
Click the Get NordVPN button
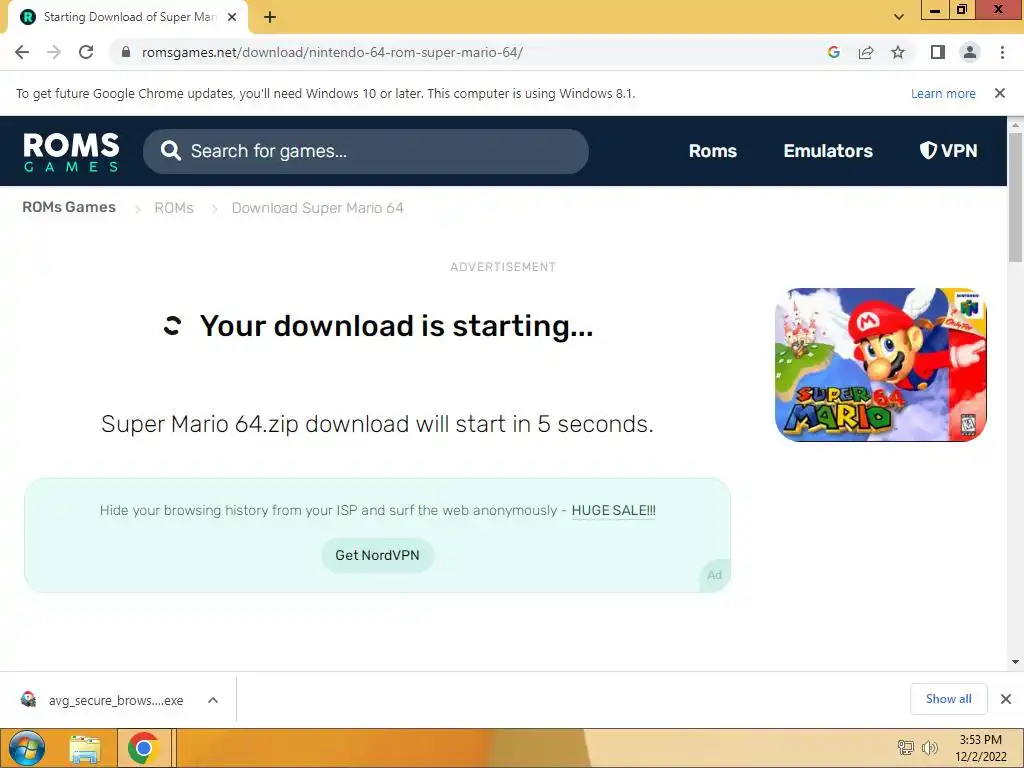point(377,555)
